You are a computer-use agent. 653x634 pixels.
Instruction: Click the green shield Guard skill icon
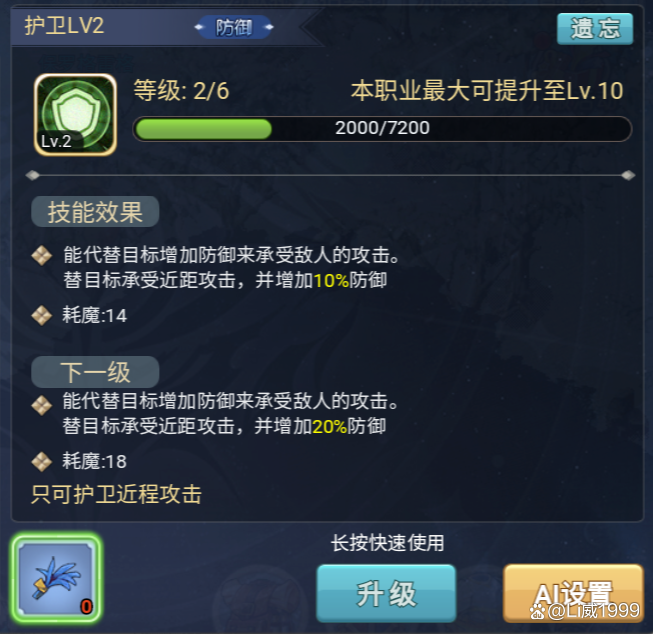tap(75, 115)
